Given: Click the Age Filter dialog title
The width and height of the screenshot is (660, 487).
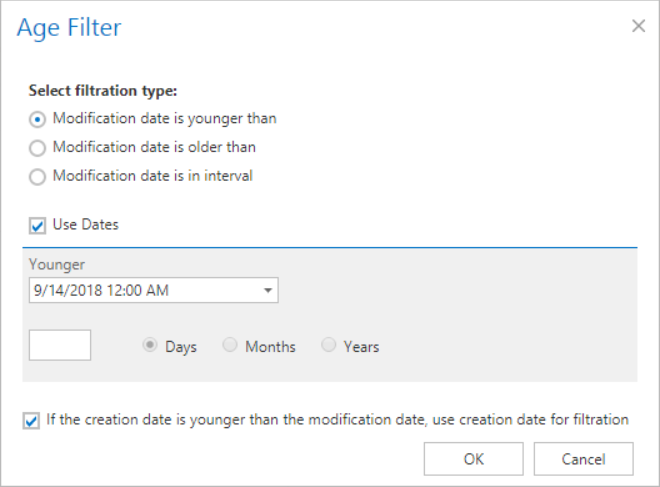Looking at the screenshot, I should pos(69,27).
